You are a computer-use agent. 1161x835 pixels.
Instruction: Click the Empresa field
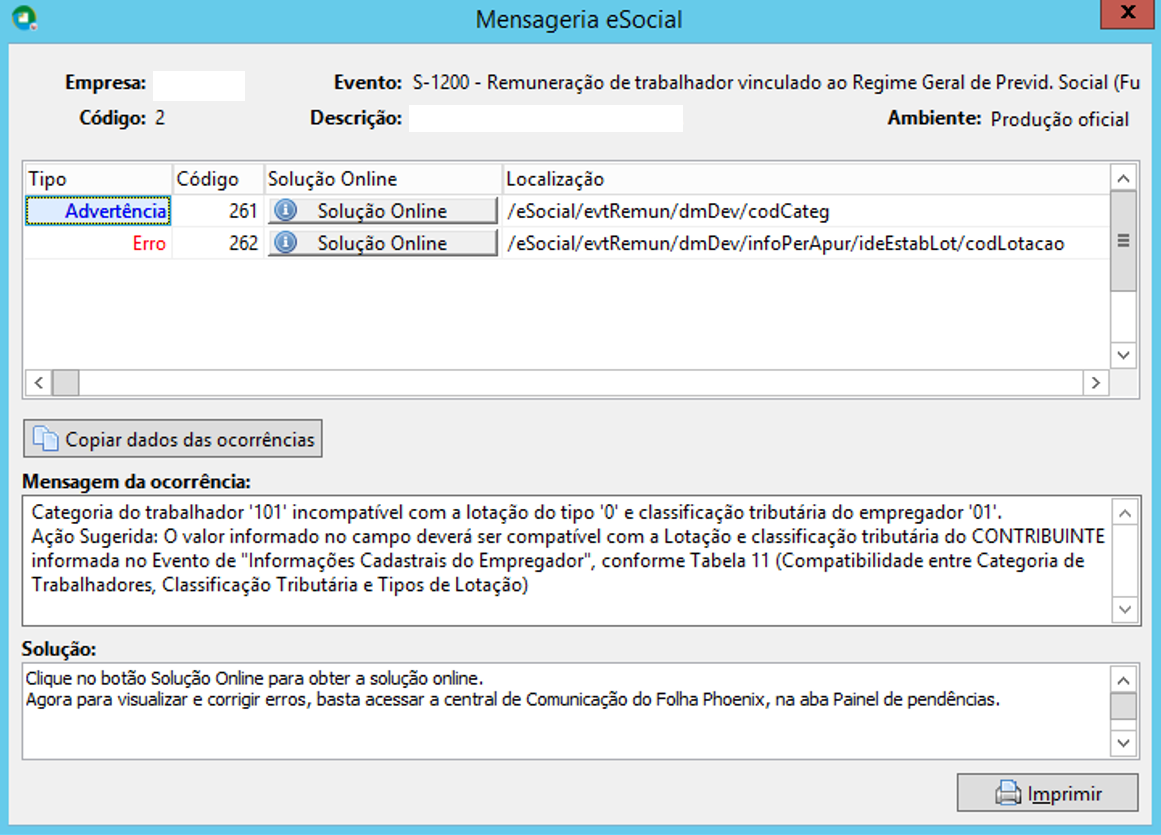198,85
